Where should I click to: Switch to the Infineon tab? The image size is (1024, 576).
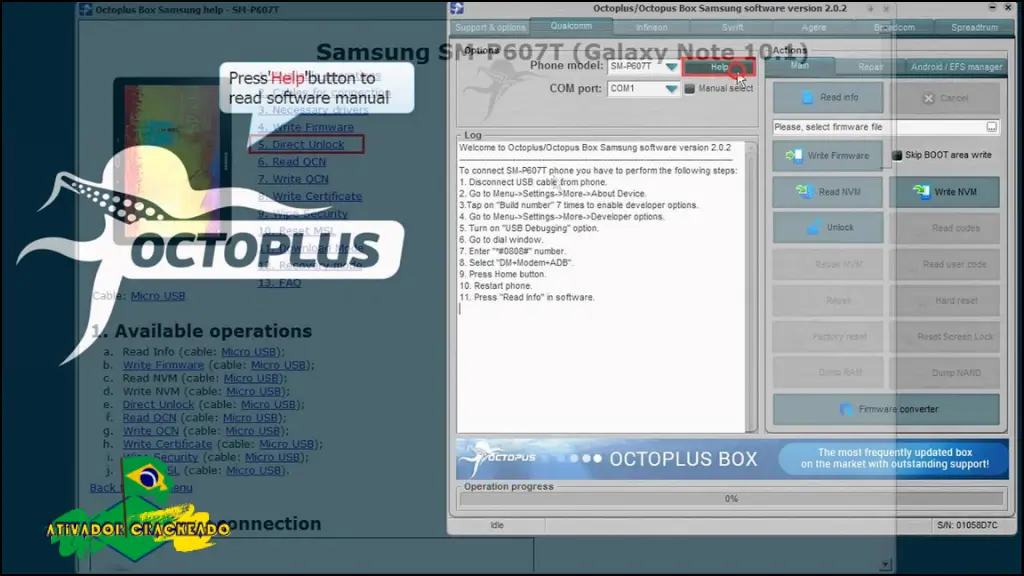point(652,27)
